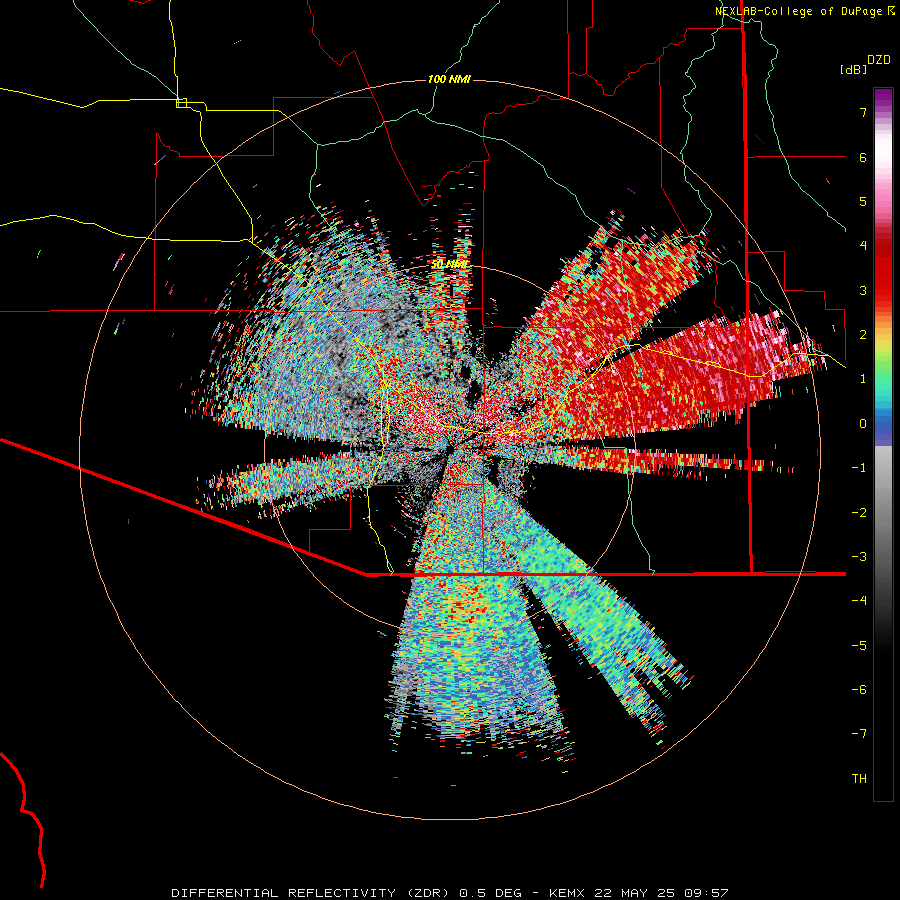Click the -6 value on color scale
The width and height of the screenshot is (900, 900).
(859, 690)
